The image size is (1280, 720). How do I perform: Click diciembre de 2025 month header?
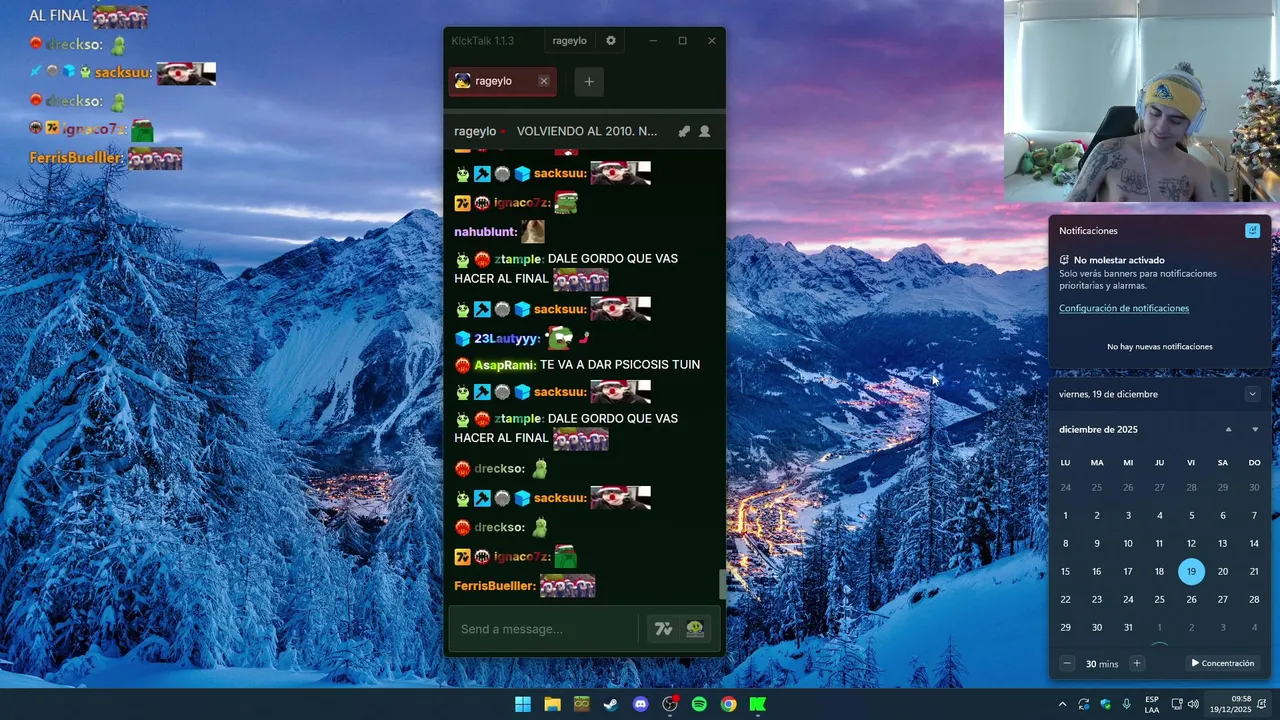point(1098,430)
